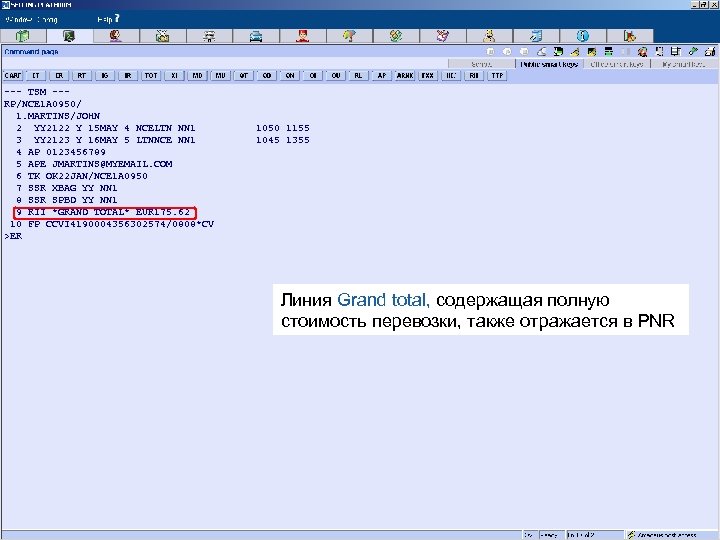
Task: Click the ET smart key button
Action: [x=36, y=76]
